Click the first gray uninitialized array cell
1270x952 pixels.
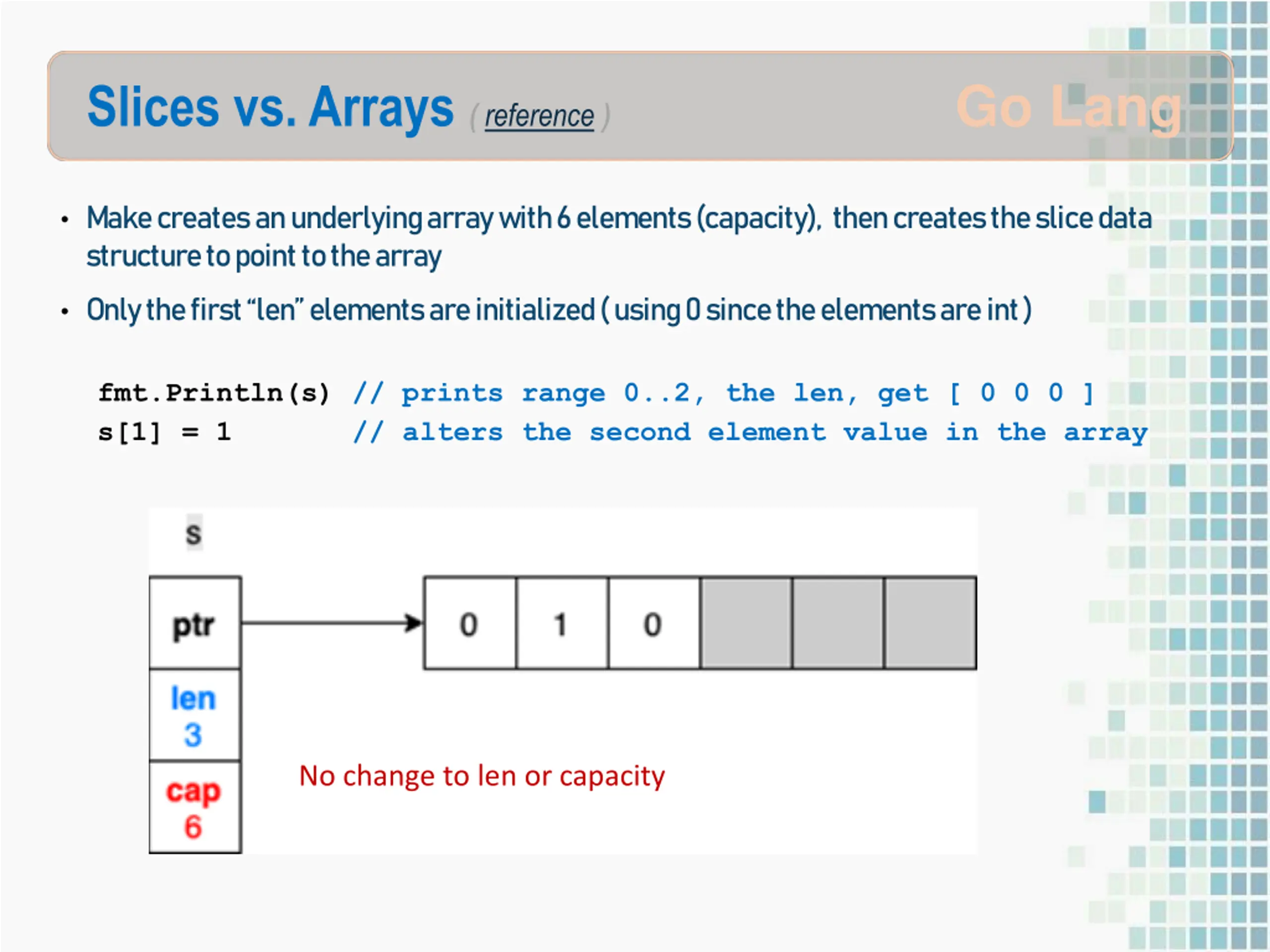pos(746,623)
